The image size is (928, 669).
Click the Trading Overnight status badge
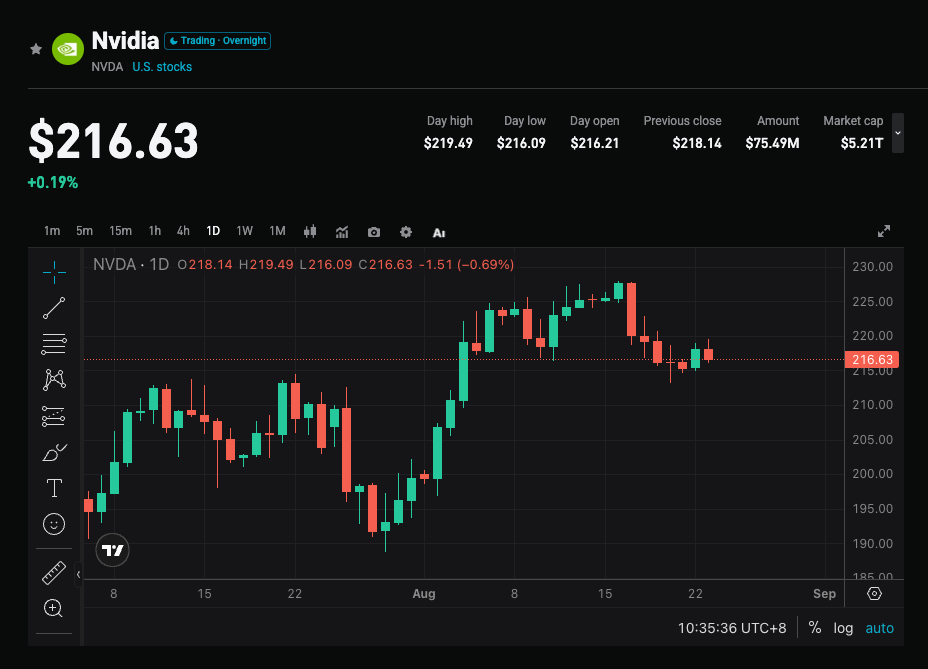(x=217, y=41)
